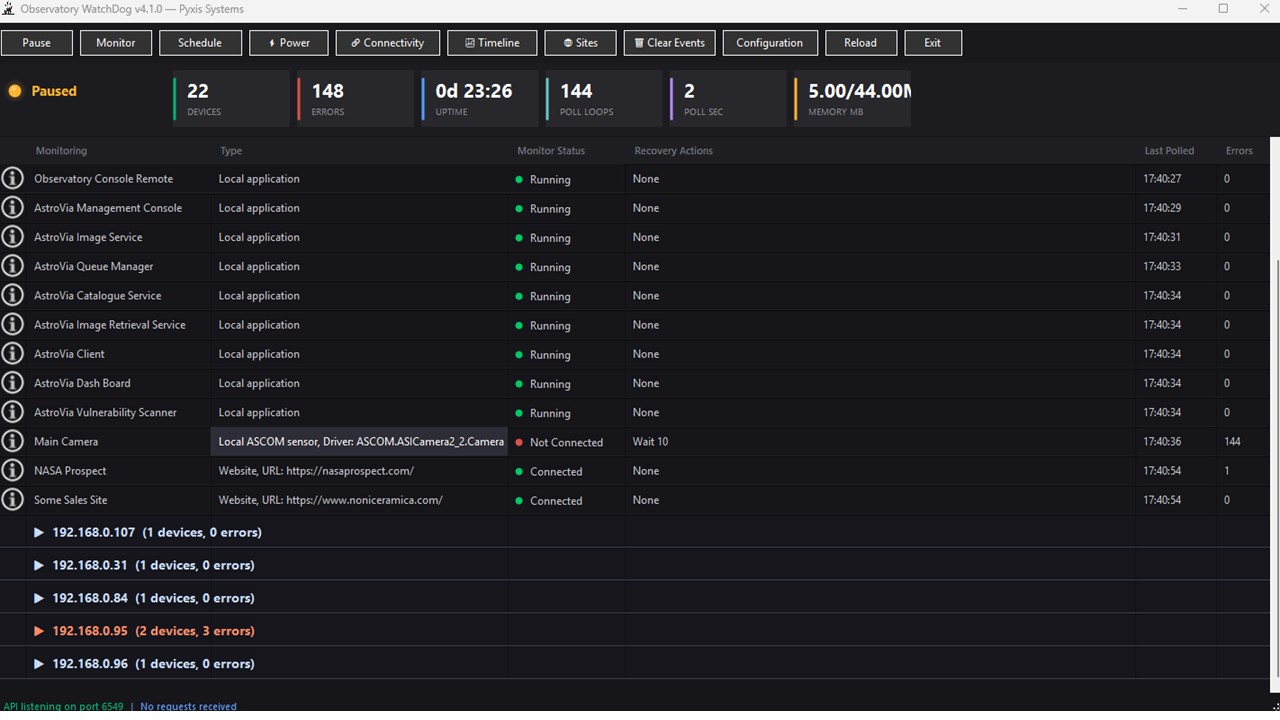Click the WatchDog app icon in title bar
This screenshot has height=720, width=1280.
pyautogui.click(x=8, y=9)
